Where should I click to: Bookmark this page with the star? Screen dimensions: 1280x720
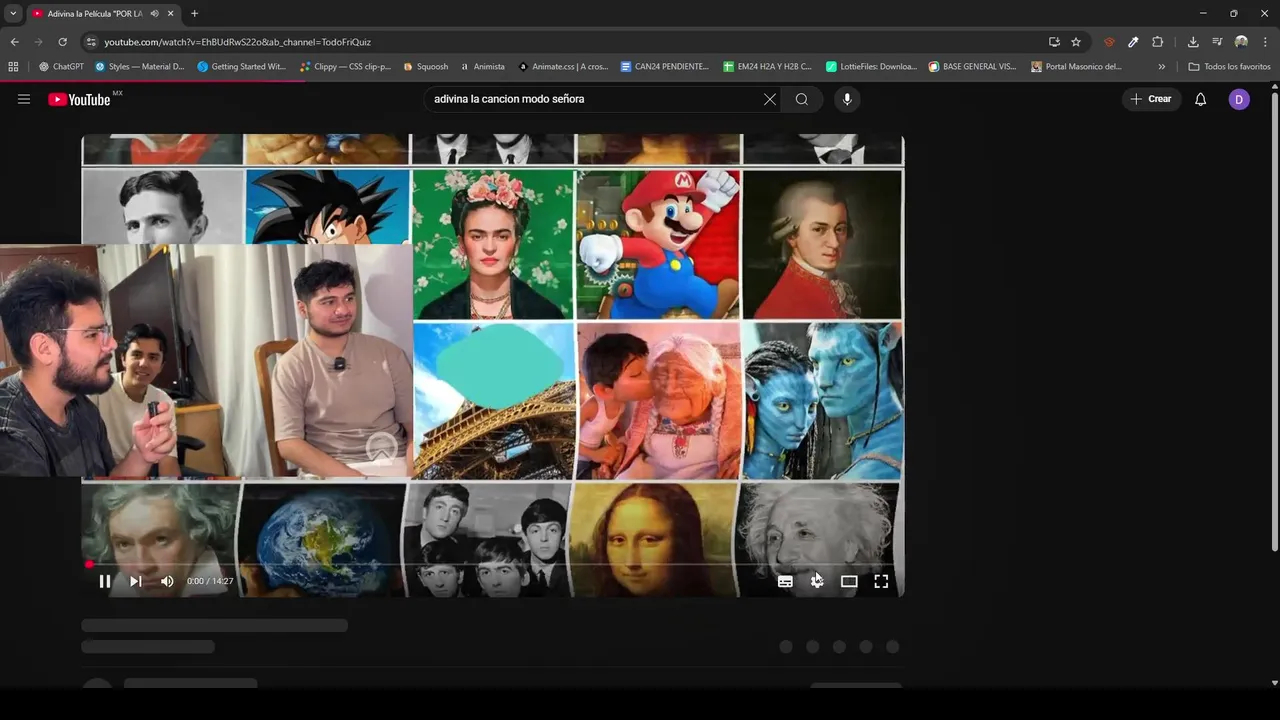[1076, 42]
